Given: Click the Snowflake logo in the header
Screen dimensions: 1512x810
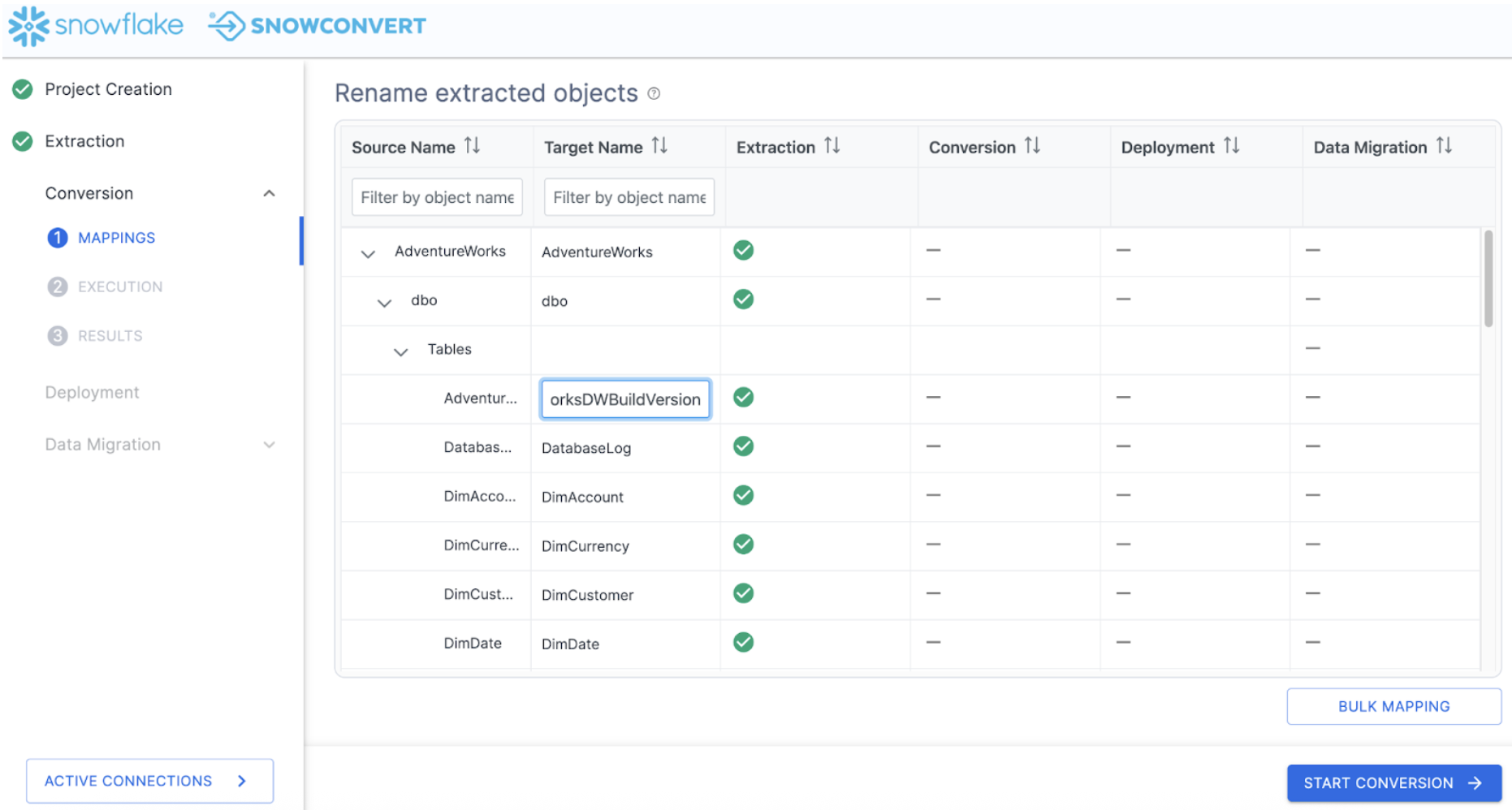Looking at the screenshot, I should tap(28, 25).
